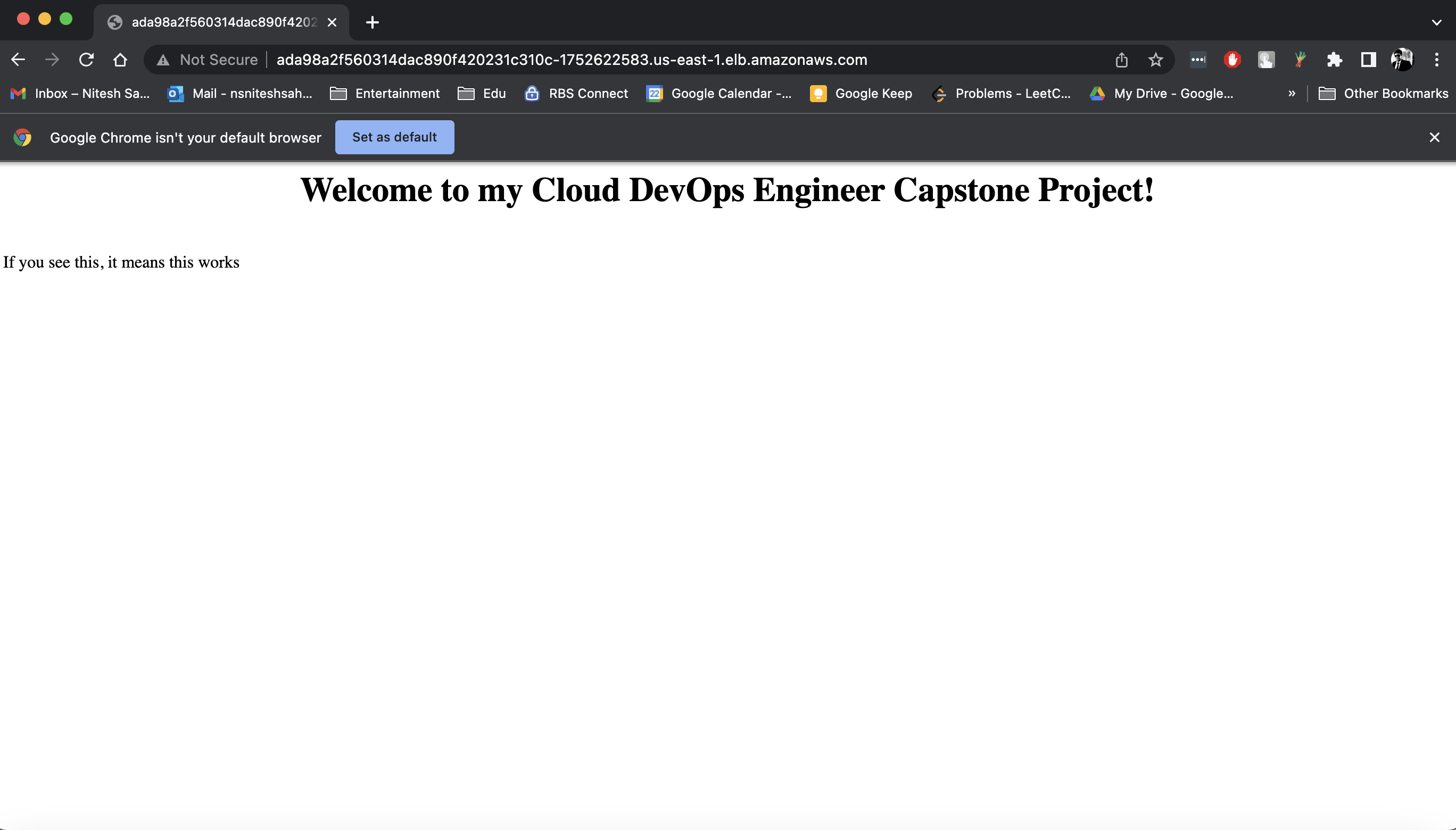This screenshot has height=830, width=1456.
Task: Dismiss the default browser notification bar
Action: click(1434, 137)
